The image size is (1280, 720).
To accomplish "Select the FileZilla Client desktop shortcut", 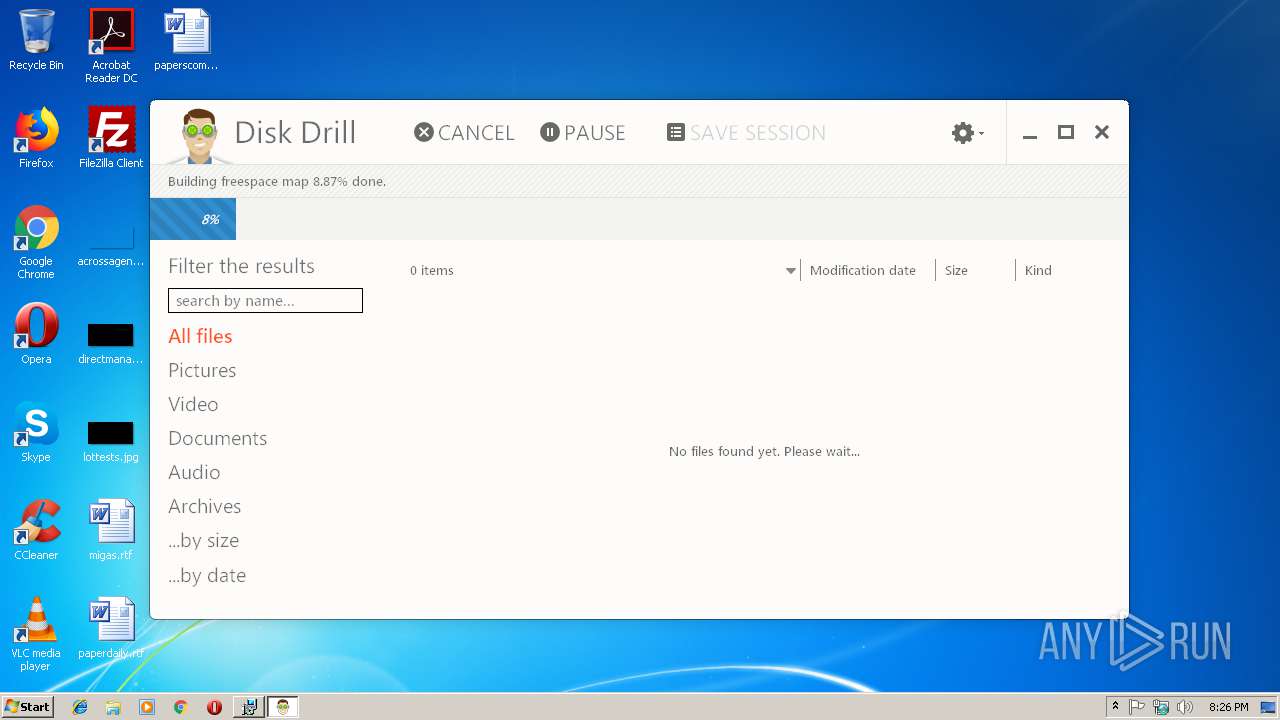I will [x=111, y=138].
